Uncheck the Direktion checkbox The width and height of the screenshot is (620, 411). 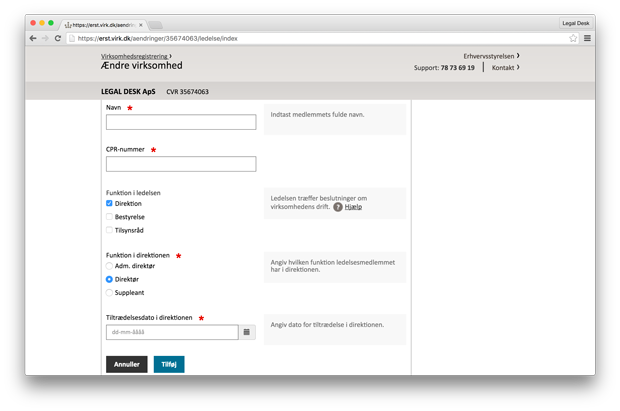click(109, 203)
